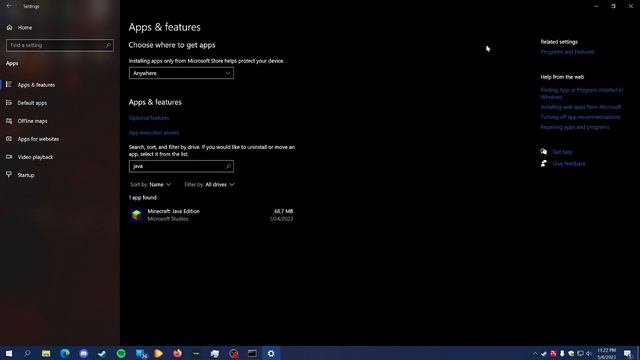The width and height of the screenshot is (640, 360).
Task: Click the red tray icon
Action: 553,353
